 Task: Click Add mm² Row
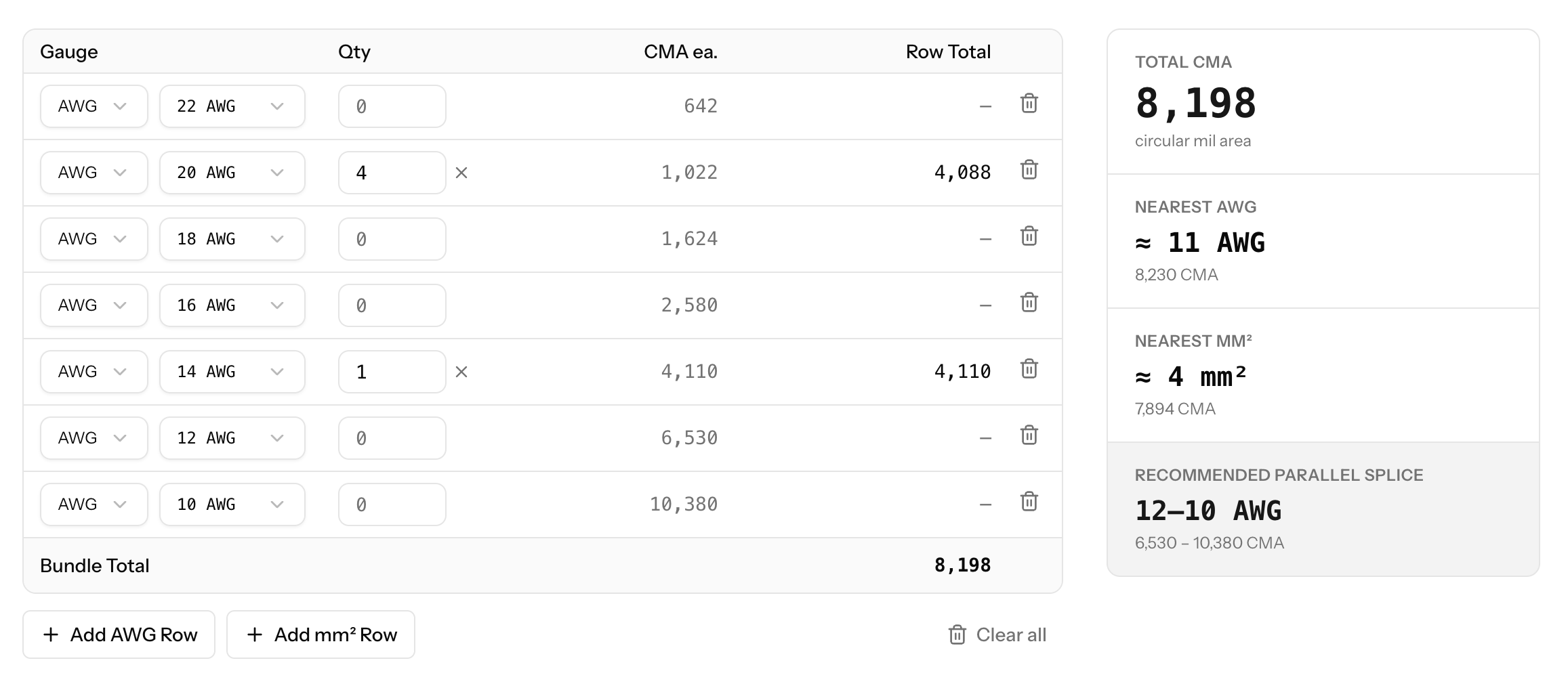[x=321, y=635]
